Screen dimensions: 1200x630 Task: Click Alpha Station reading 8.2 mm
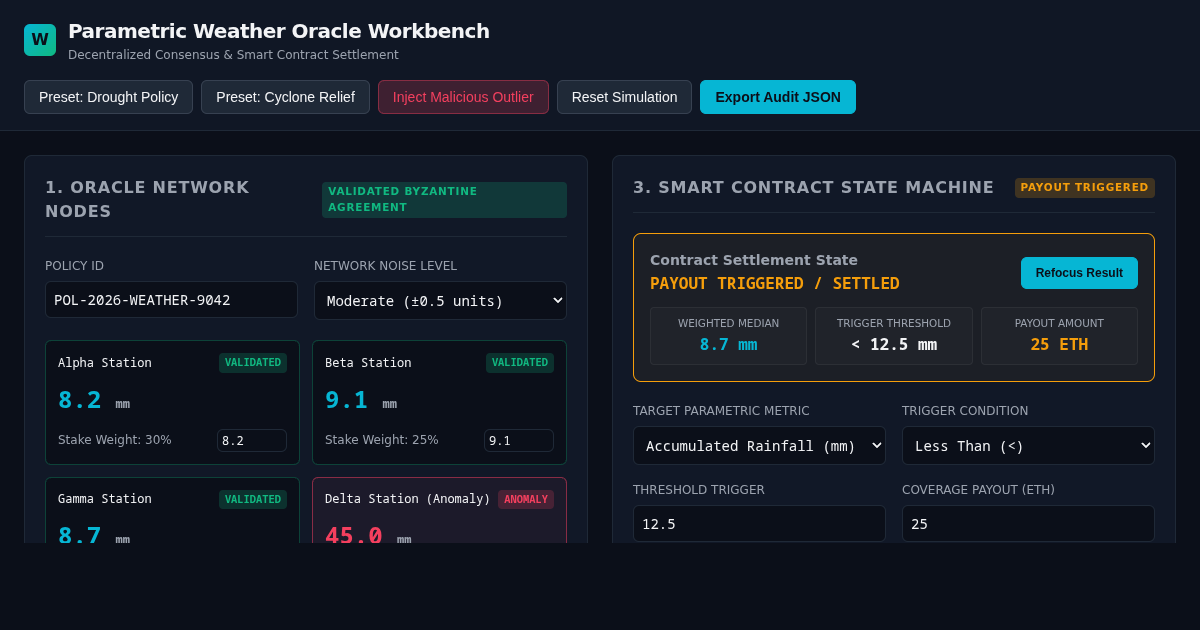click(94, 400)
